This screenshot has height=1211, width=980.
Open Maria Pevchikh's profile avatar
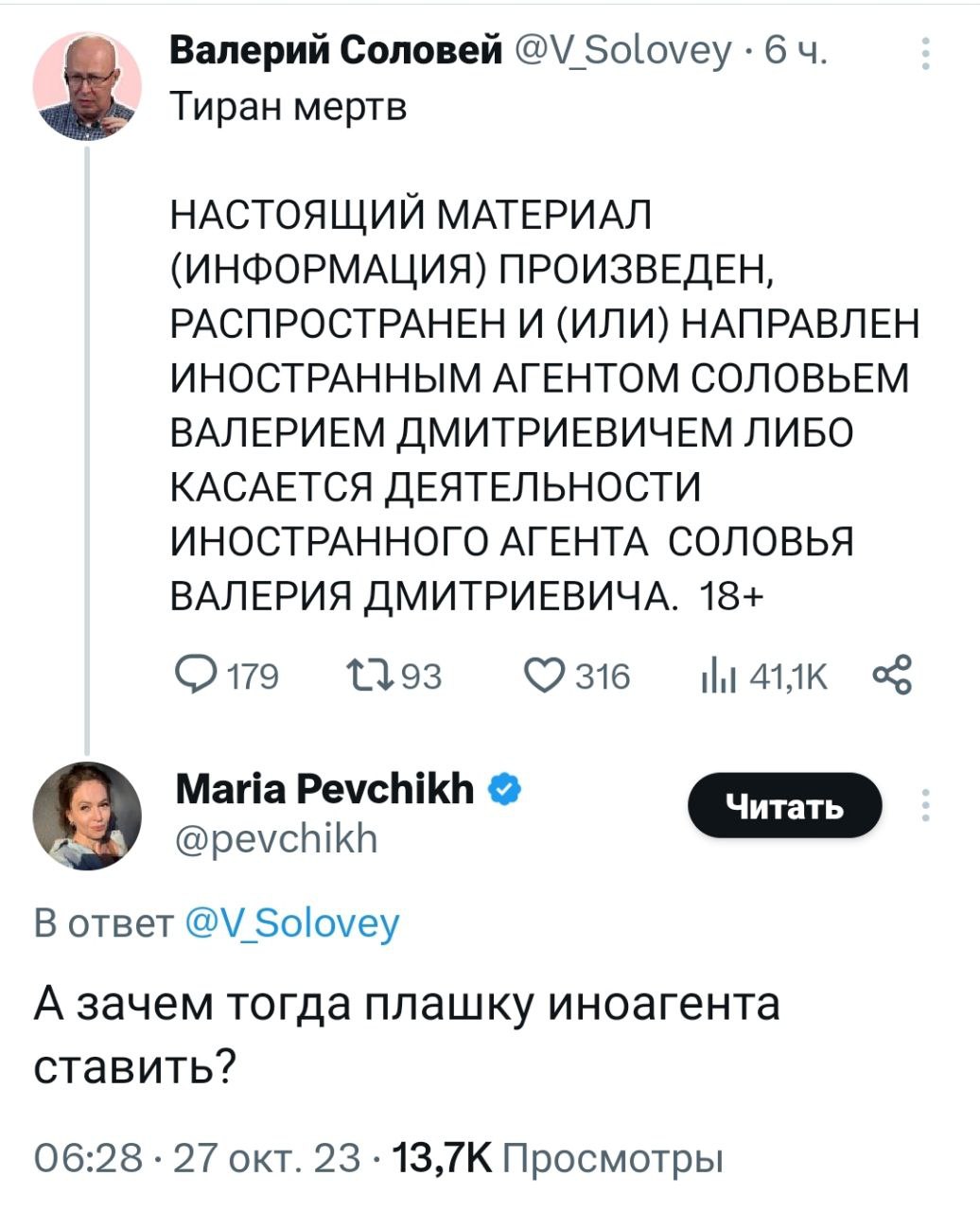pos(87,816)
